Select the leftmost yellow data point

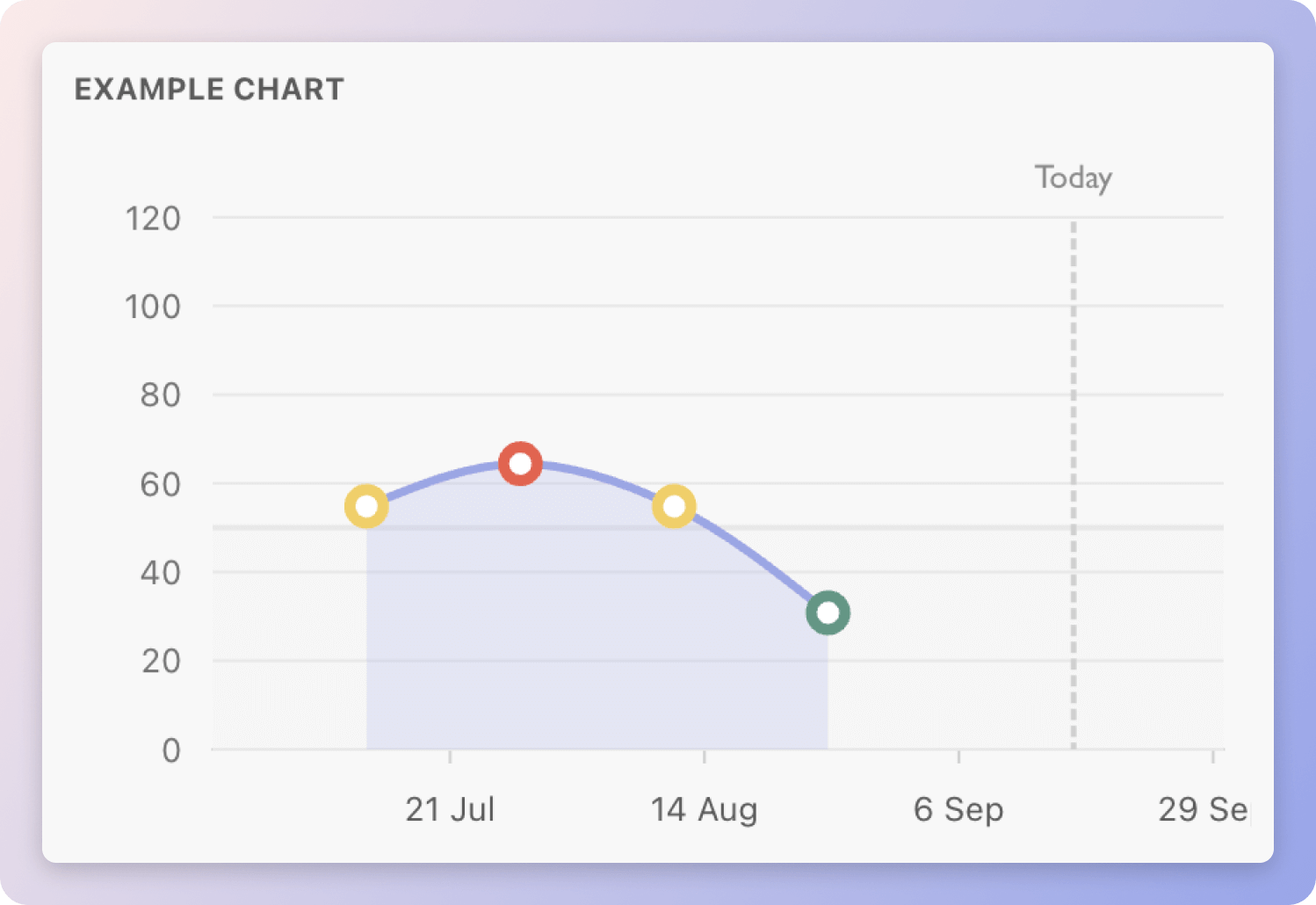pyautogui.click(x=366, y=506)
